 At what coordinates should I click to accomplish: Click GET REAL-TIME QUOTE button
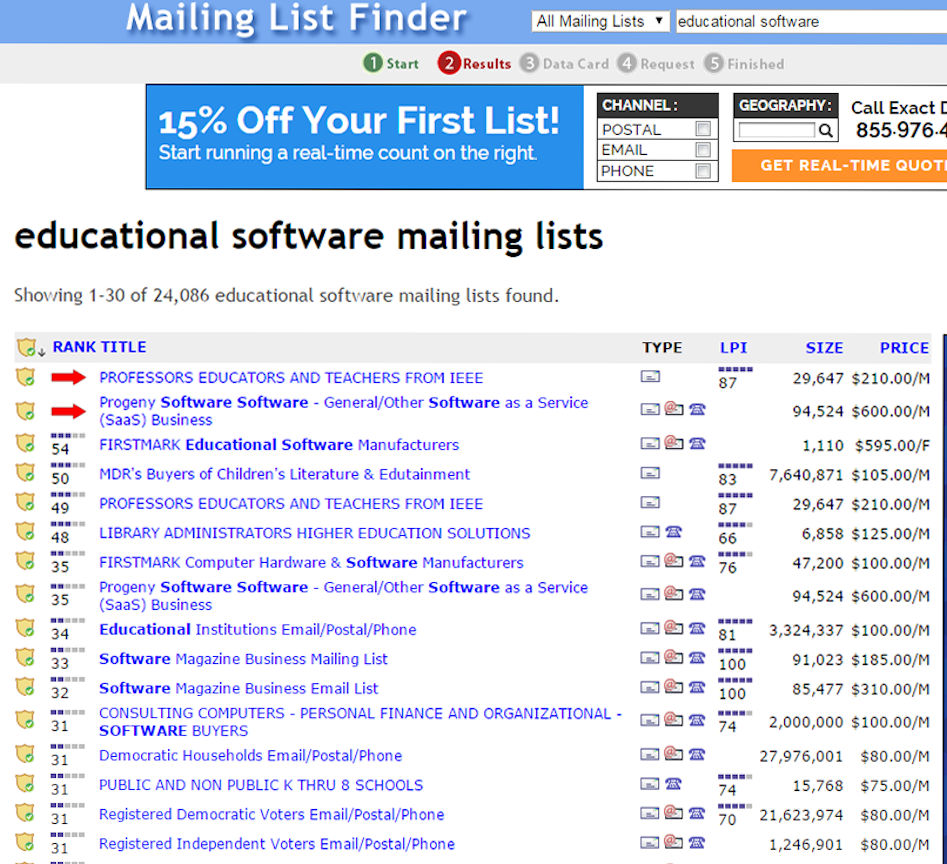839,165
